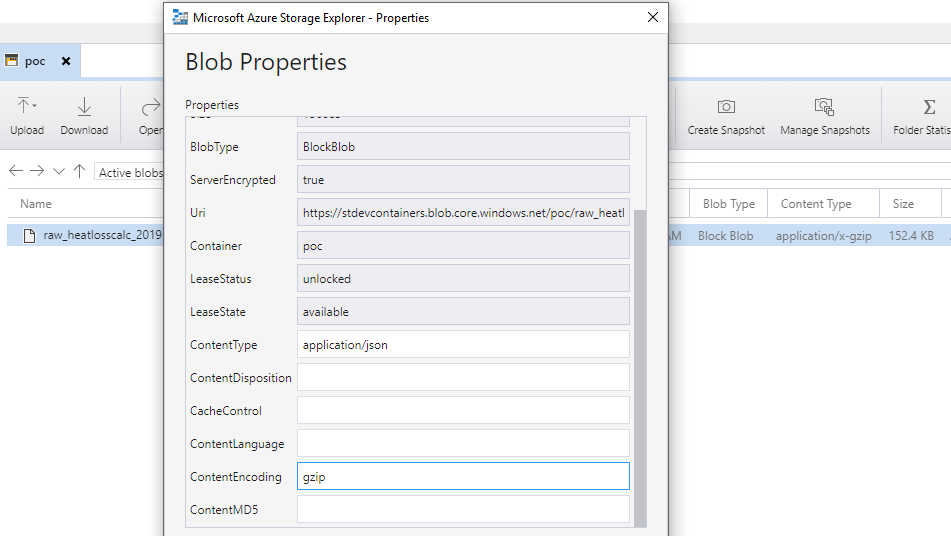Click the Download toolbar button
The image size is (951, 536).
tap(84, 116)
